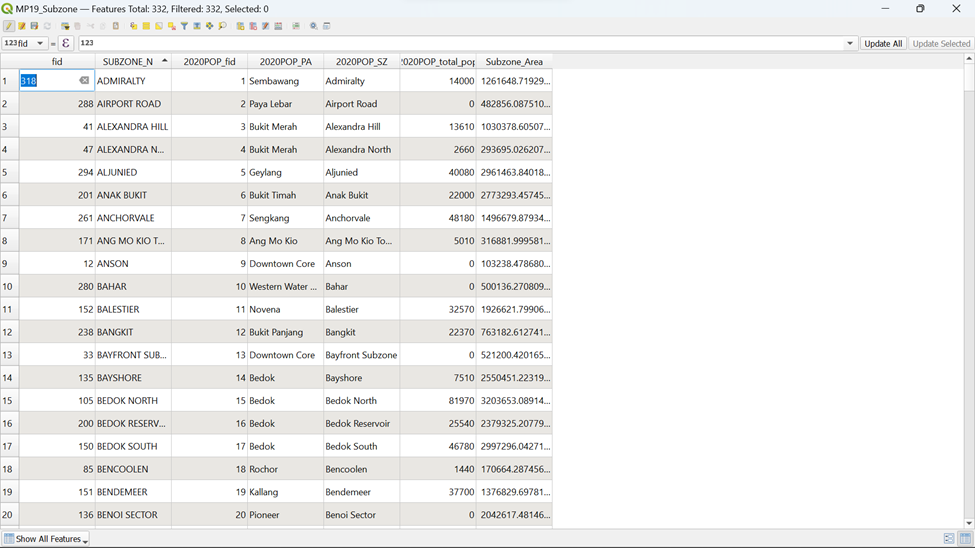Click the funnel filter/select by form icon

[x=184, y=26]
